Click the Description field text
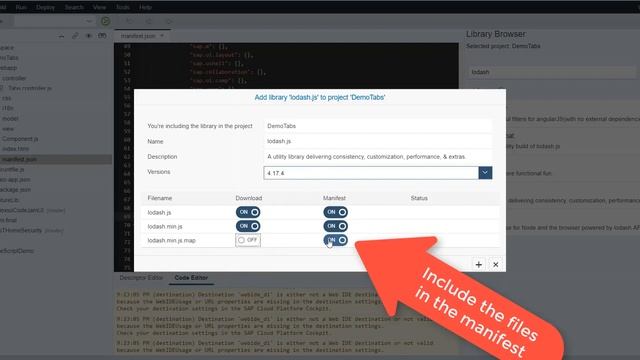This screenshot has height=360, width=640. click(378, 157)
